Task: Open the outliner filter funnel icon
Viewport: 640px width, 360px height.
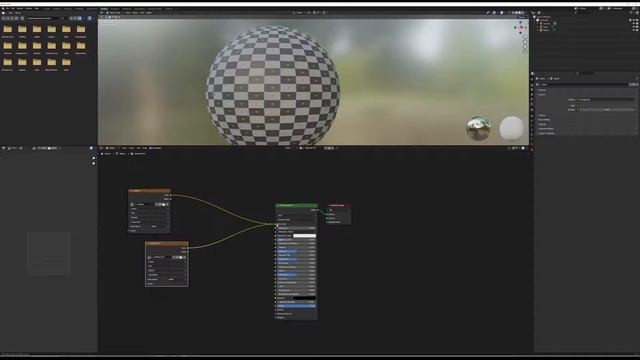Action: [631, 13]
